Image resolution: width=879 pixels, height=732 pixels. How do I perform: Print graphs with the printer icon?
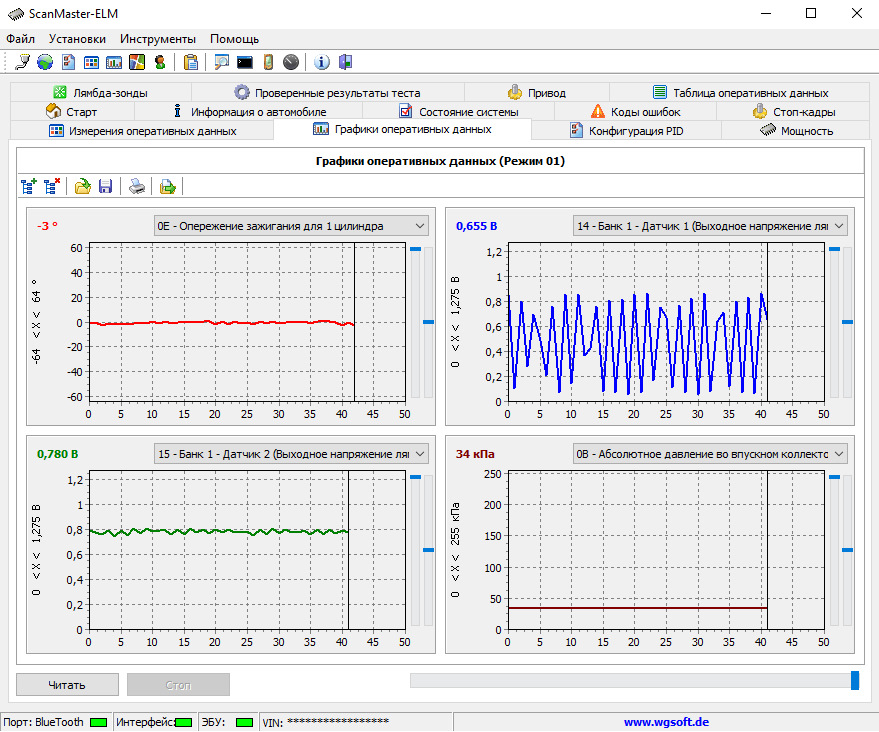coord(137,186)
